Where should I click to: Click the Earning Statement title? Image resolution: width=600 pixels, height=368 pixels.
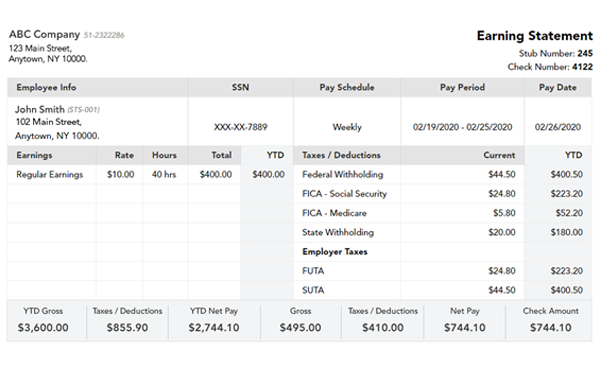coord(535,36)
